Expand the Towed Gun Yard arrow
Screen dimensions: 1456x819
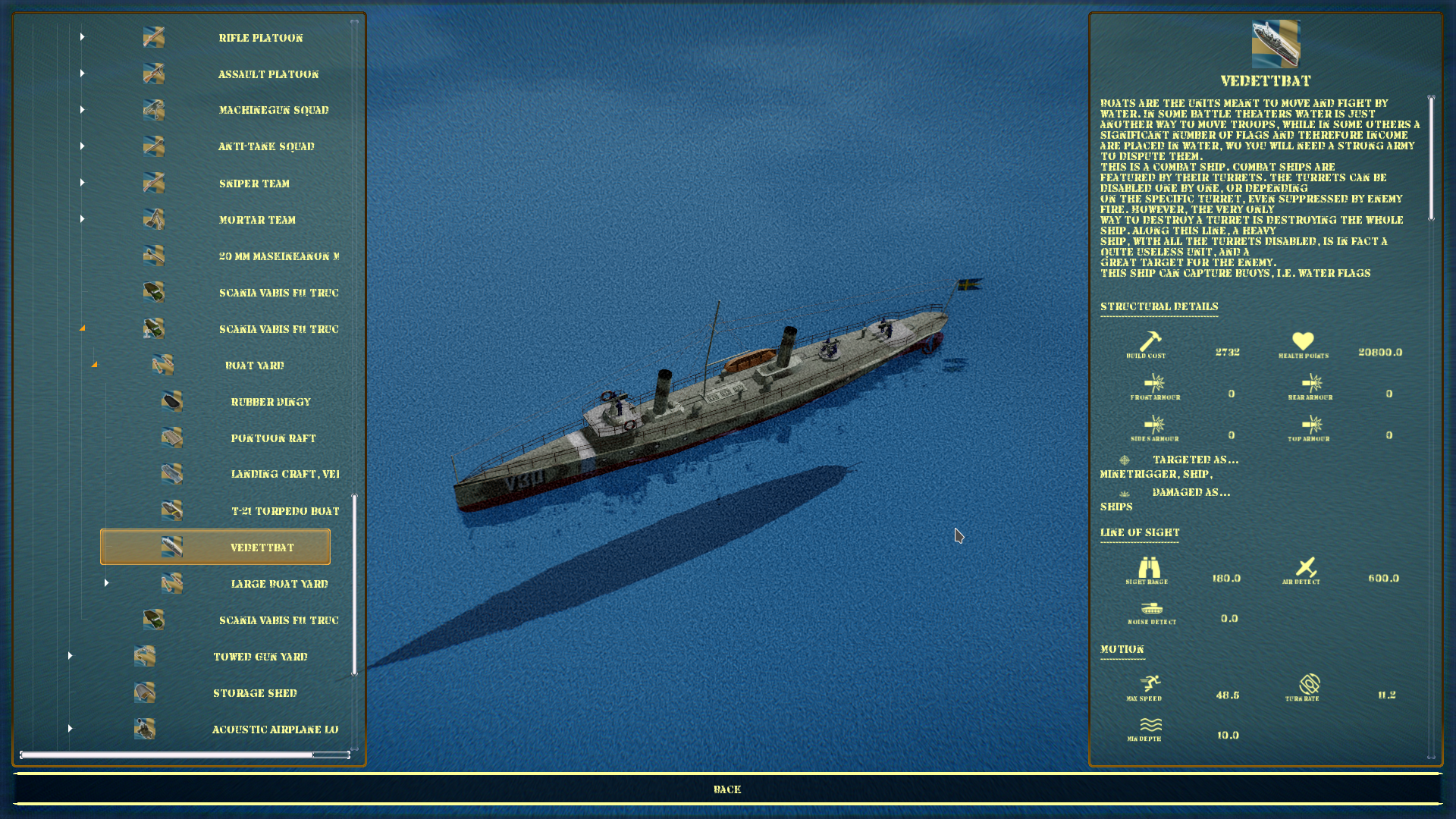70,656
